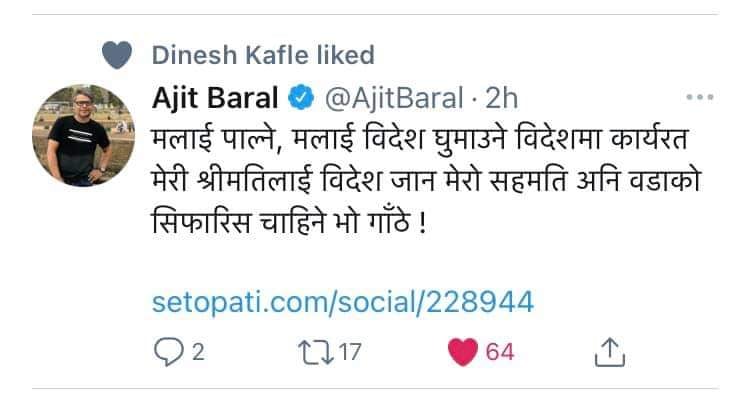Open the share icon for this tweet
Viewport: 750px width, 403px height.
[x=610, y=352]
